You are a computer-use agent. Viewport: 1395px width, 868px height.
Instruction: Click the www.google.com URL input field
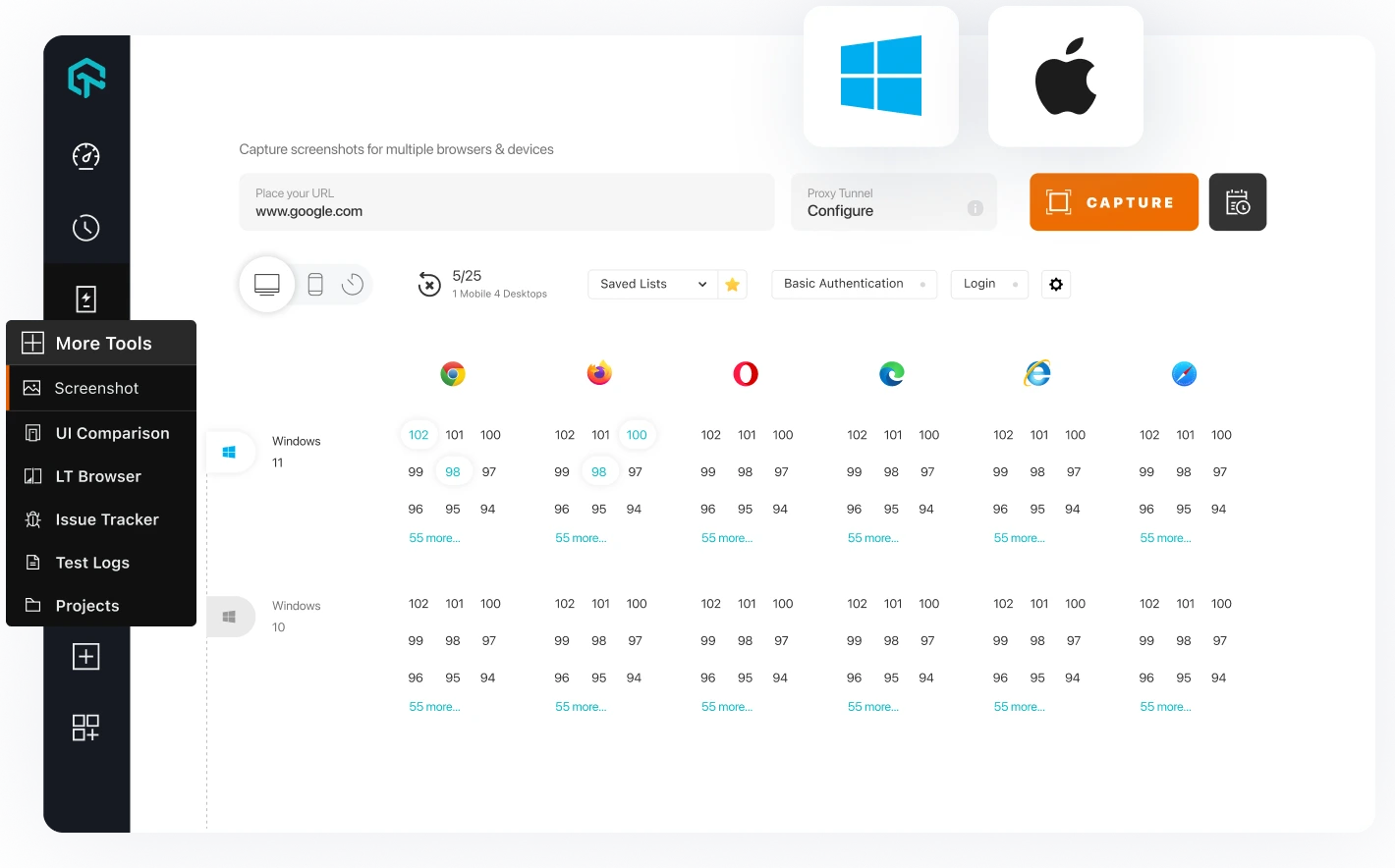pyautogui.click(x=506, y=210)
